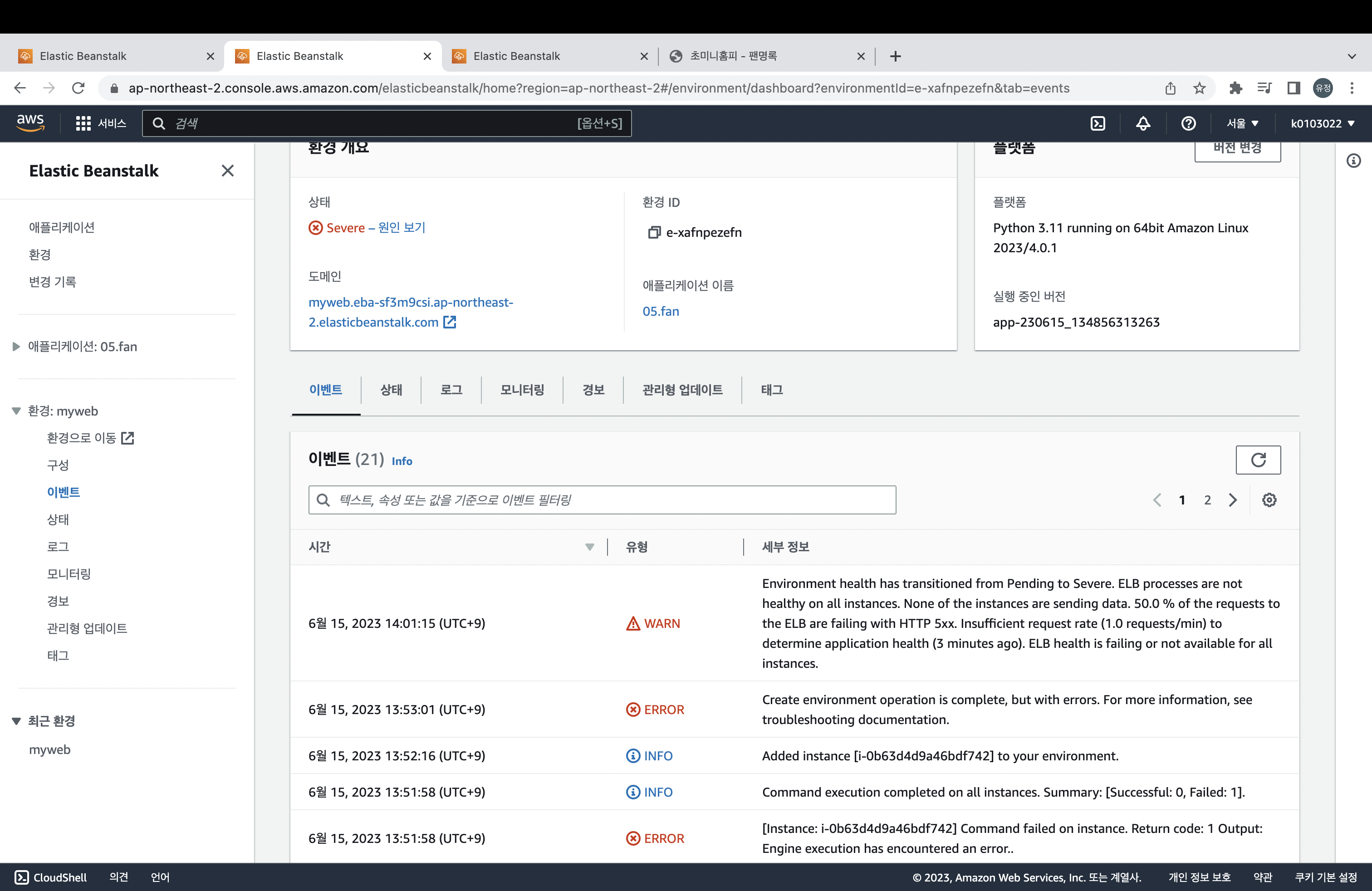The height and width of the screenshot is (891, 1372).
Task: Go to next events page arrow
Action: coord(1233,499)
